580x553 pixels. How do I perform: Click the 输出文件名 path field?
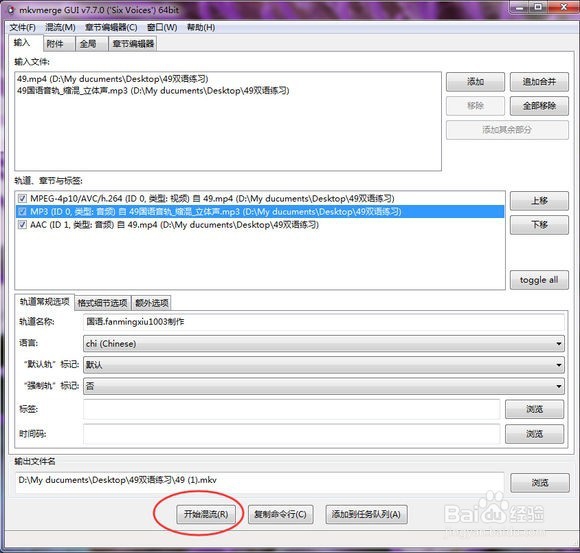point(260,482)
